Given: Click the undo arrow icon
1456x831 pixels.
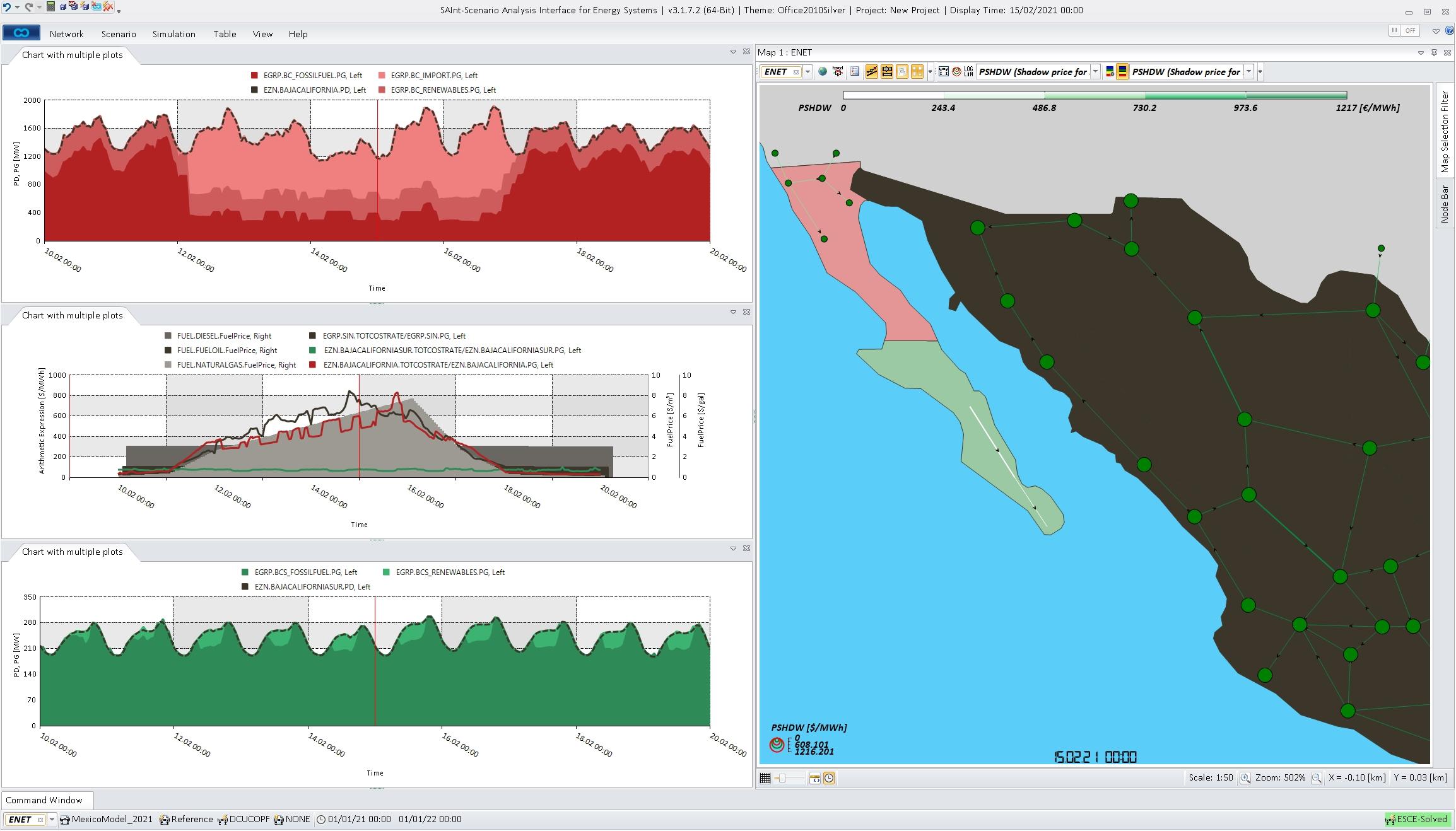Looking at the screenshot, I should coord(8,7).
